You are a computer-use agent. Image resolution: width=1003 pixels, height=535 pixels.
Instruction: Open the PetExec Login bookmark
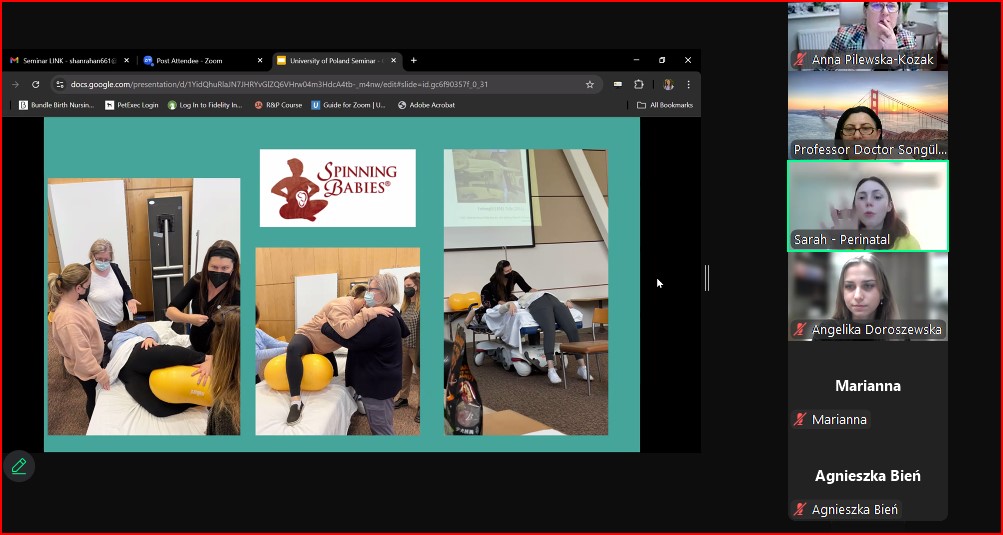point(131,105)
